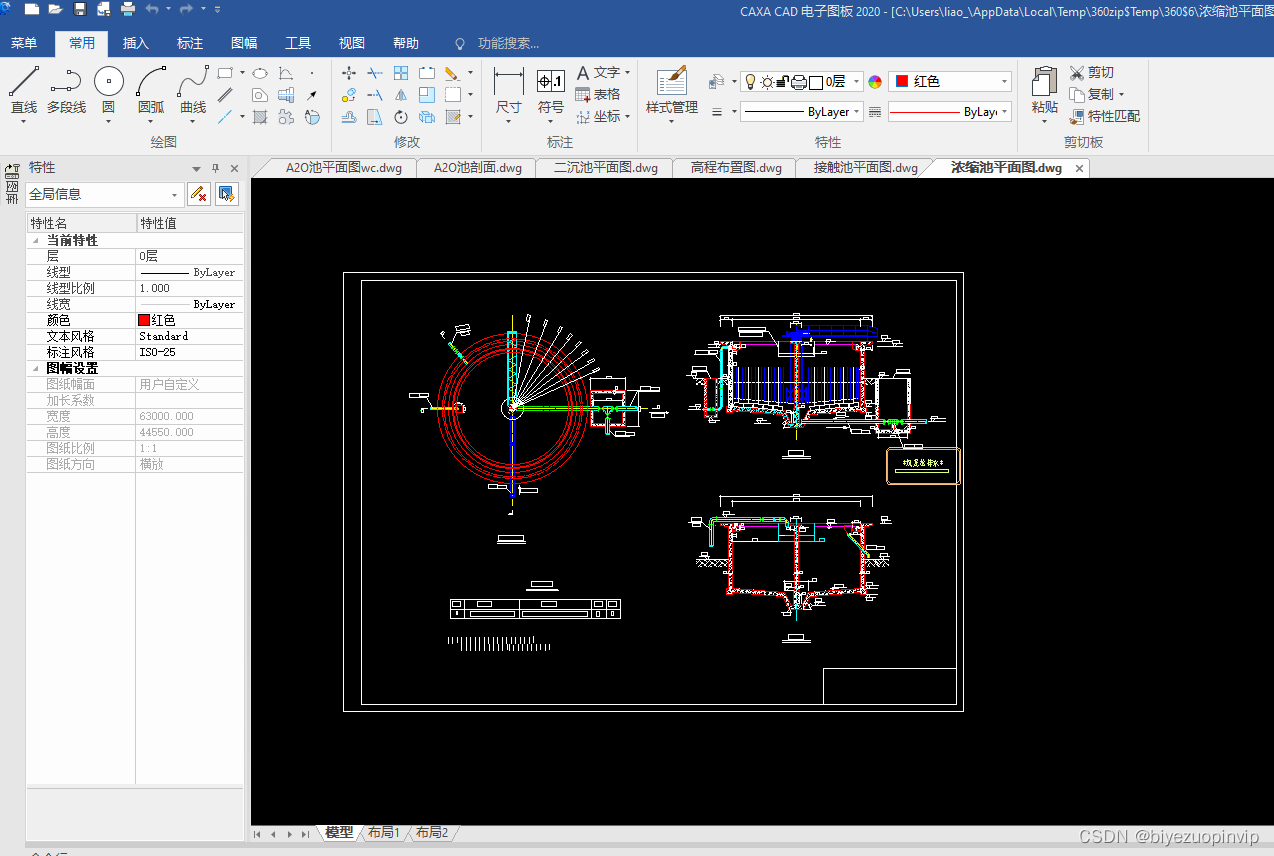Select the parallel lines tool

226,95
